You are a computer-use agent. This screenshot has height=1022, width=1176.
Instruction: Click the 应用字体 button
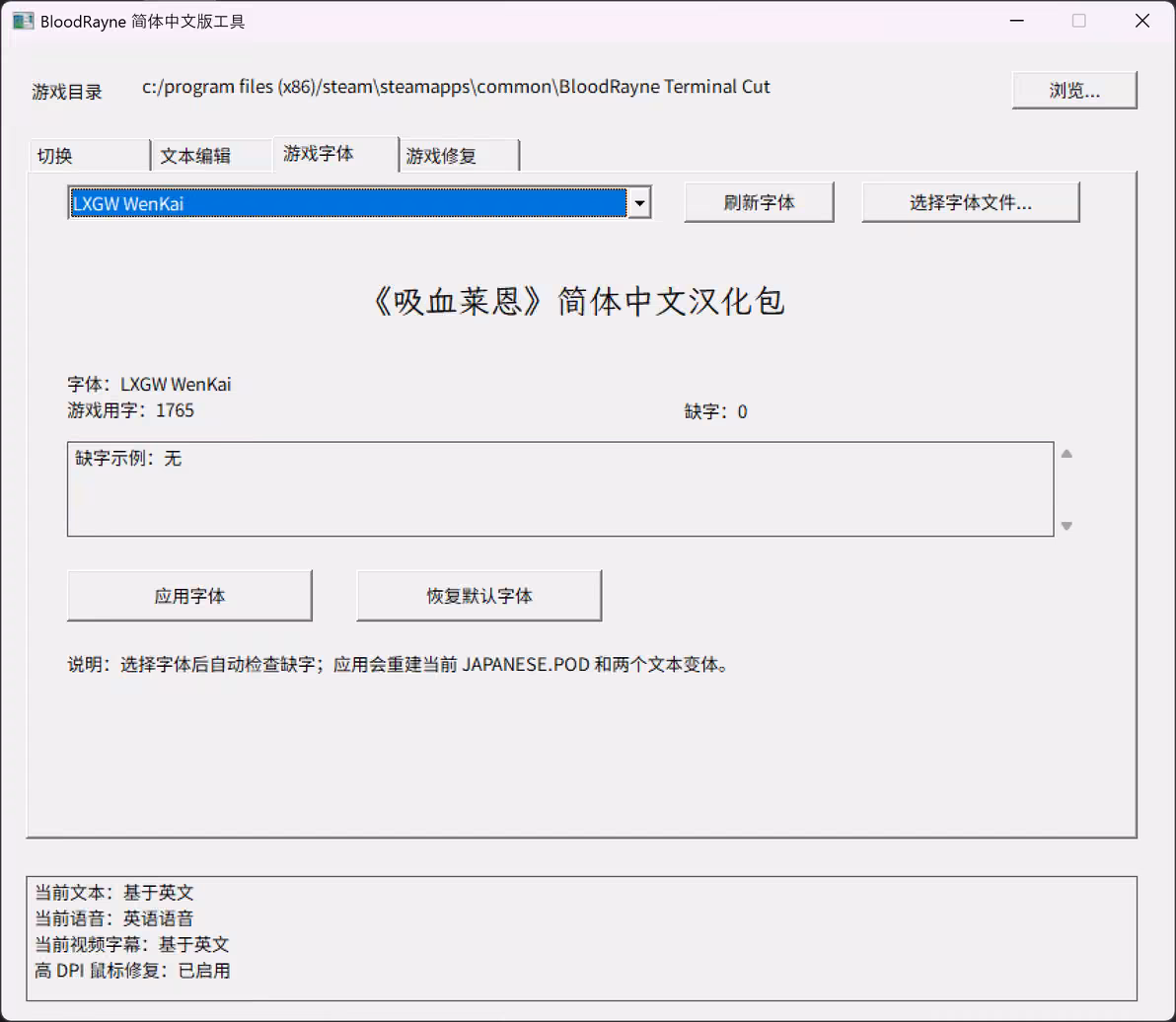[x=189, y=596]
